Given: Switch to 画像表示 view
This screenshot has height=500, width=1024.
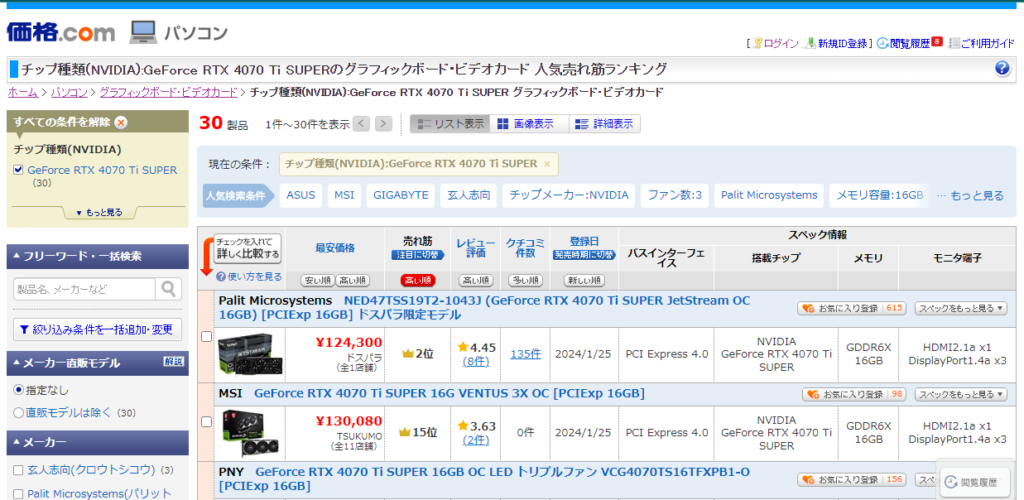Looking at the screenshot, I should click(529, 124).
